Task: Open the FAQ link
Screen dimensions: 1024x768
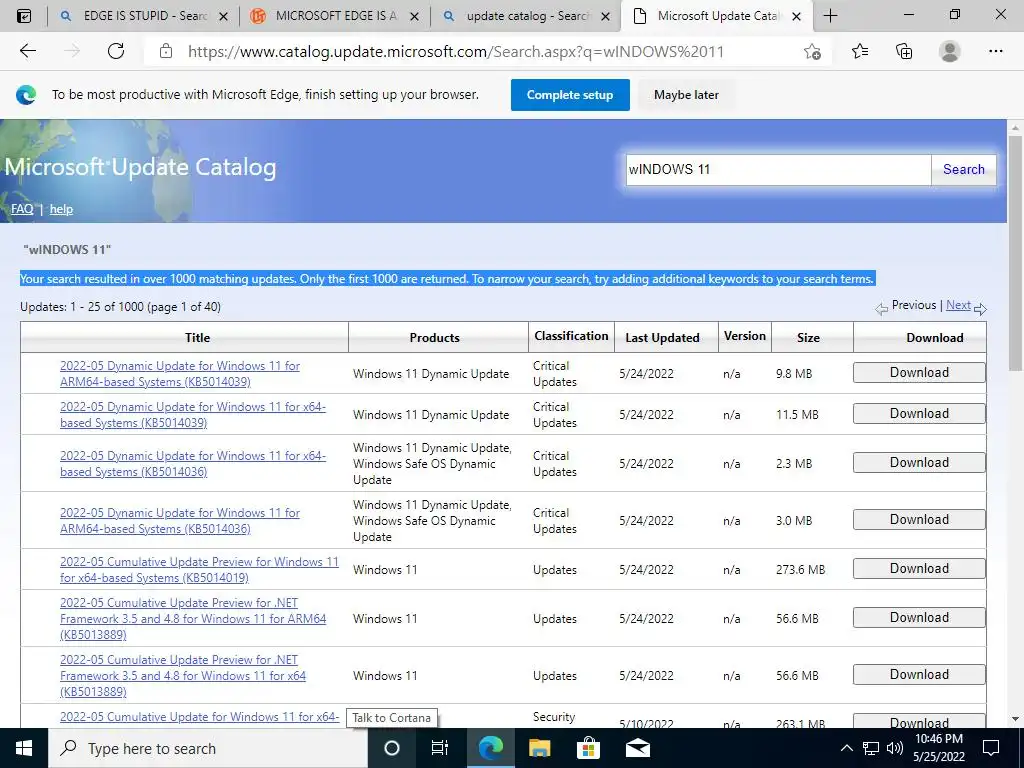Action: [22, 209]
